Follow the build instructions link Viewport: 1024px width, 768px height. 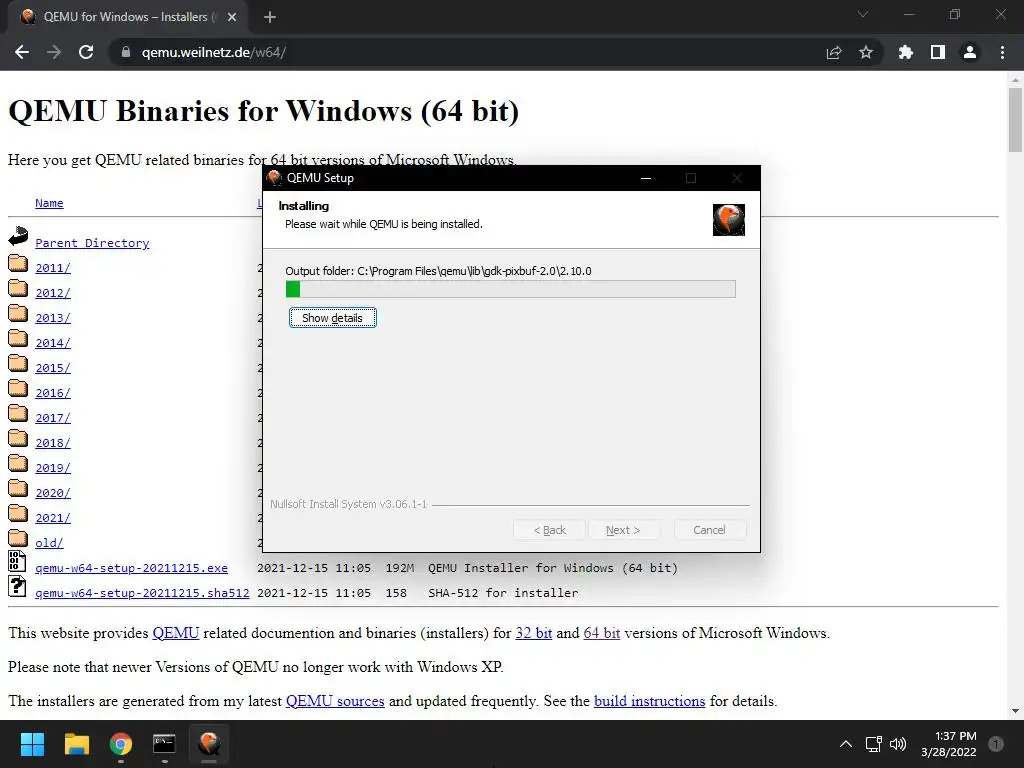pyautogui.click(x=649, y=701)
